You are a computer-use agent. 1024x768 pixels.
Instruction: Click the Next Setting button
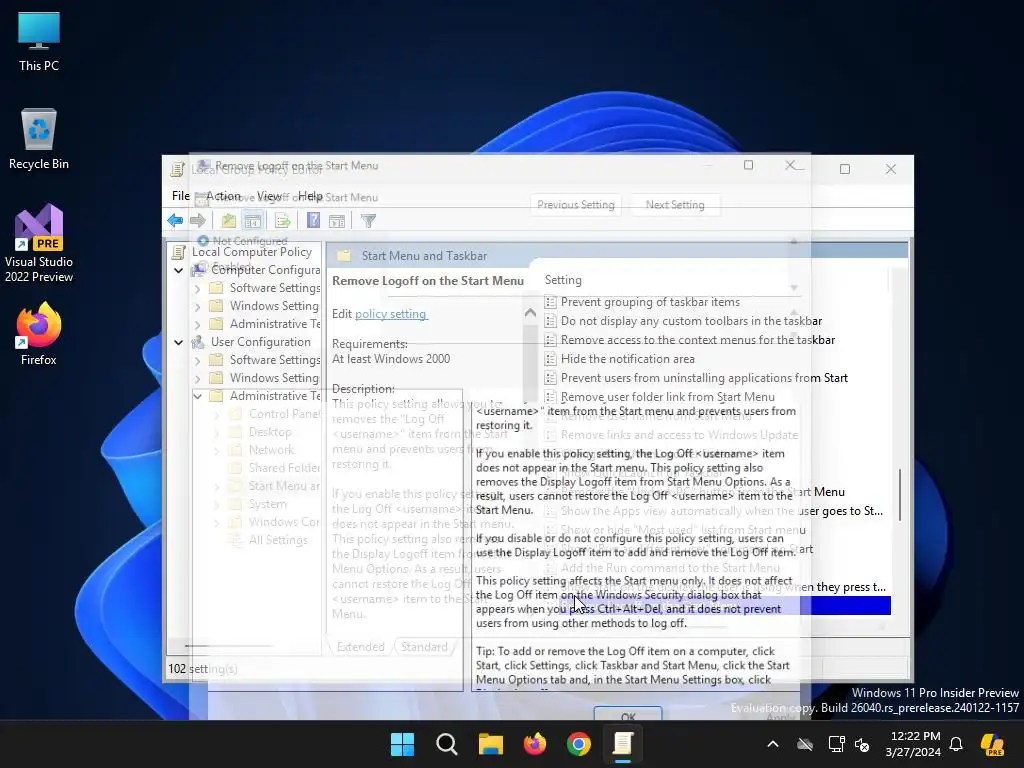(675, 204)
